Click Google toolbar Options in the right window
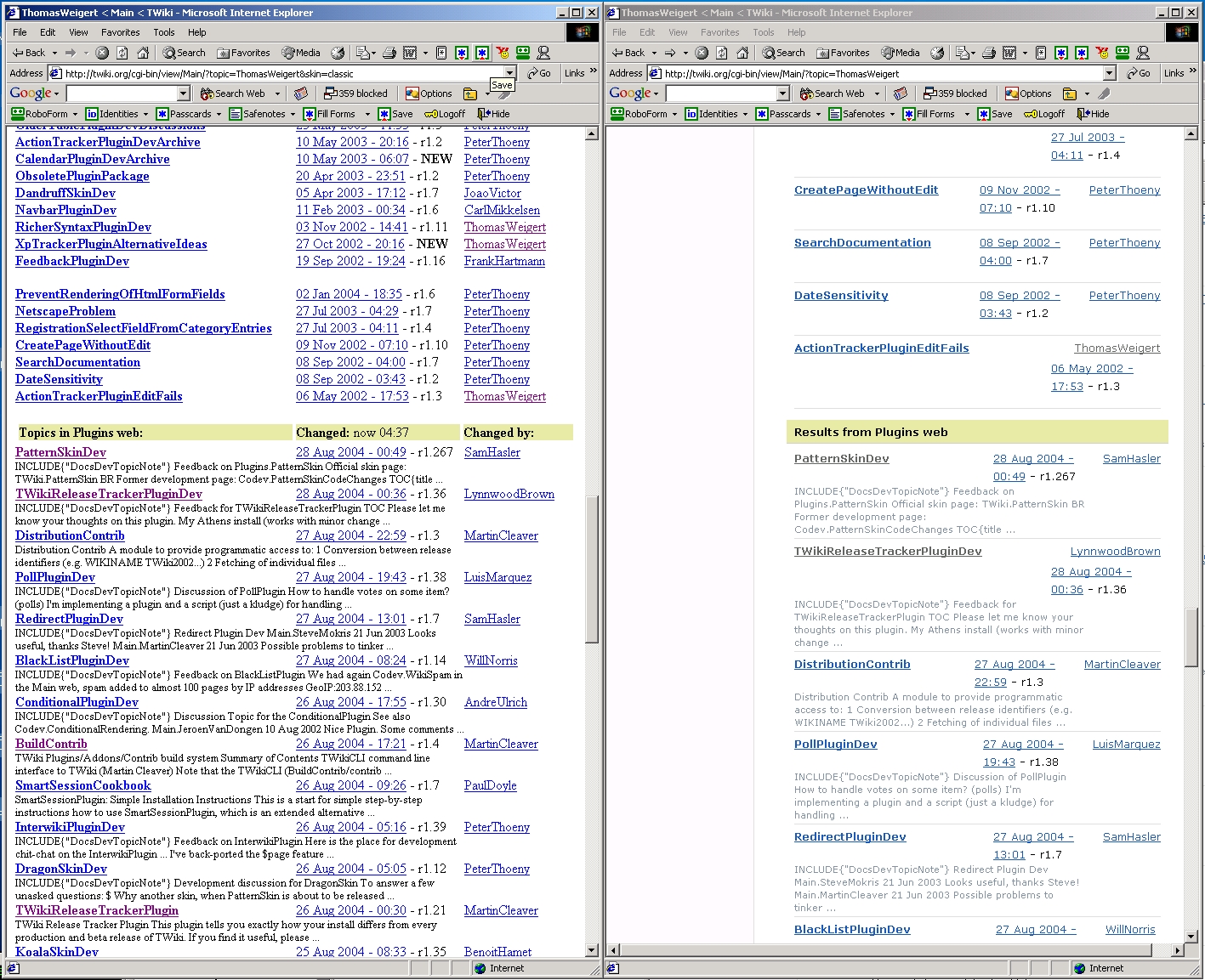 pos(1027,93)
